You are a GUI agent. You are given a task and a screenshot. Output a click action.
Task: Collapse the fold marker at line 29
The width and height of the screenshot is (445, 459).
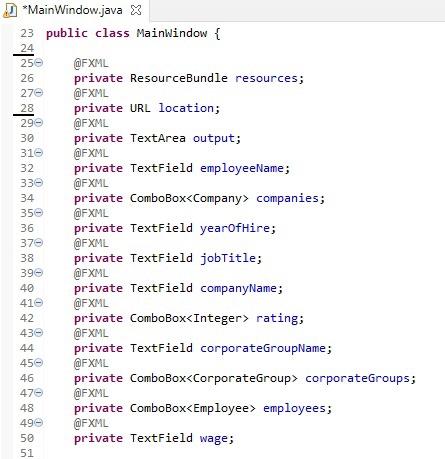[39, 123]
